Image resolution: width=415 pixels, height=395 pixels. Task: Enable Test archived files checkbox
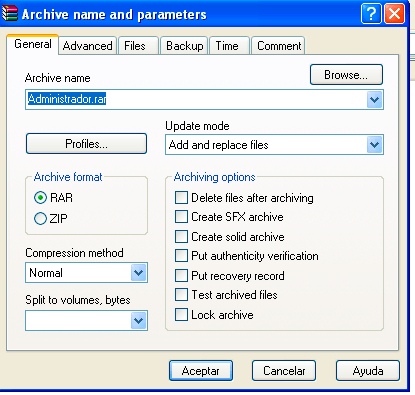tap(181, 295)
